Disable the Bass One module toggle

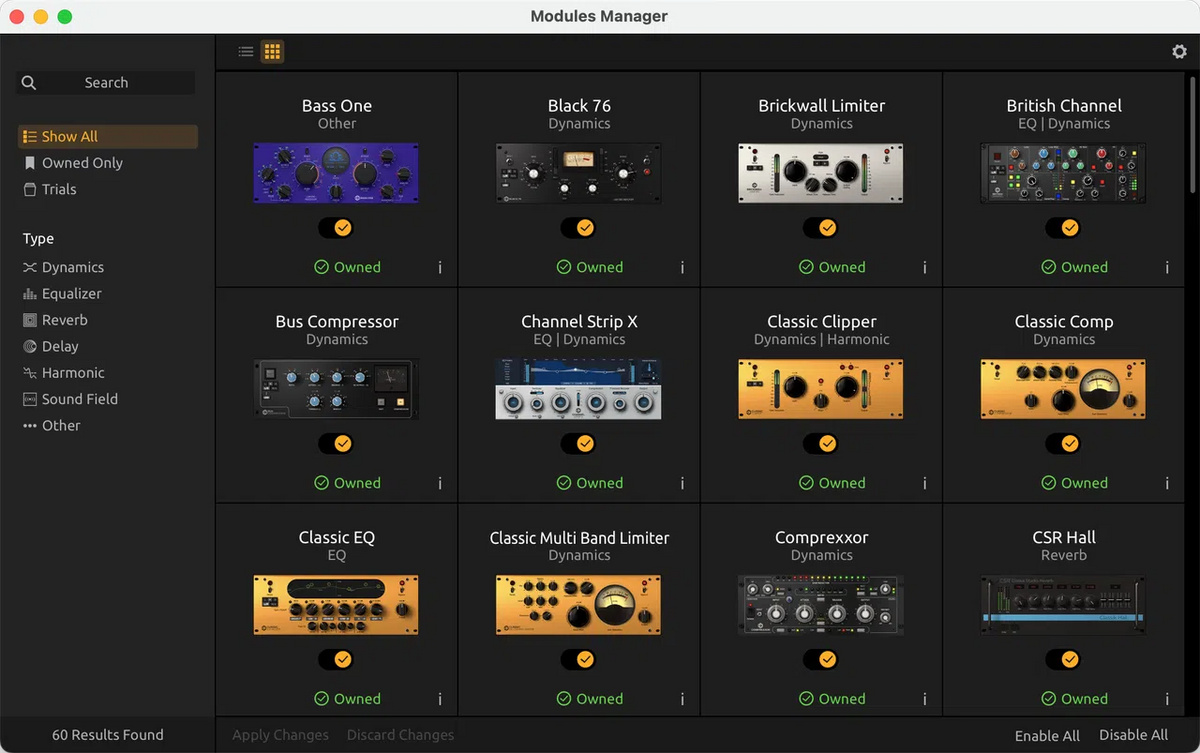point(336,227)
